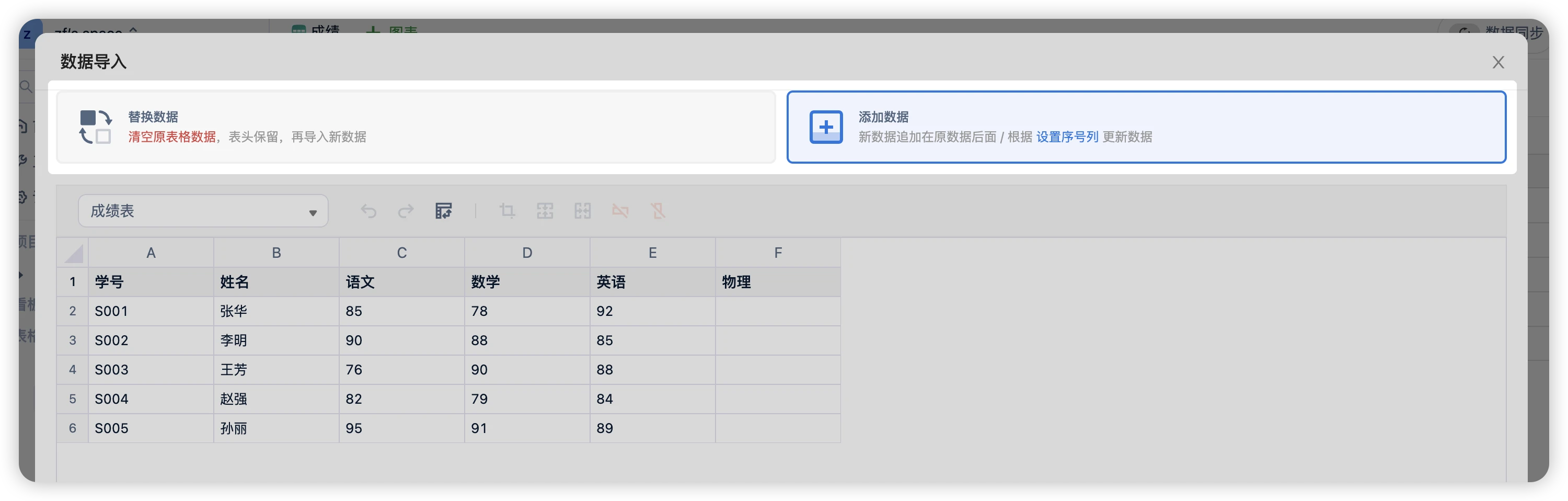Select column E header

click(x=652, y=253)
